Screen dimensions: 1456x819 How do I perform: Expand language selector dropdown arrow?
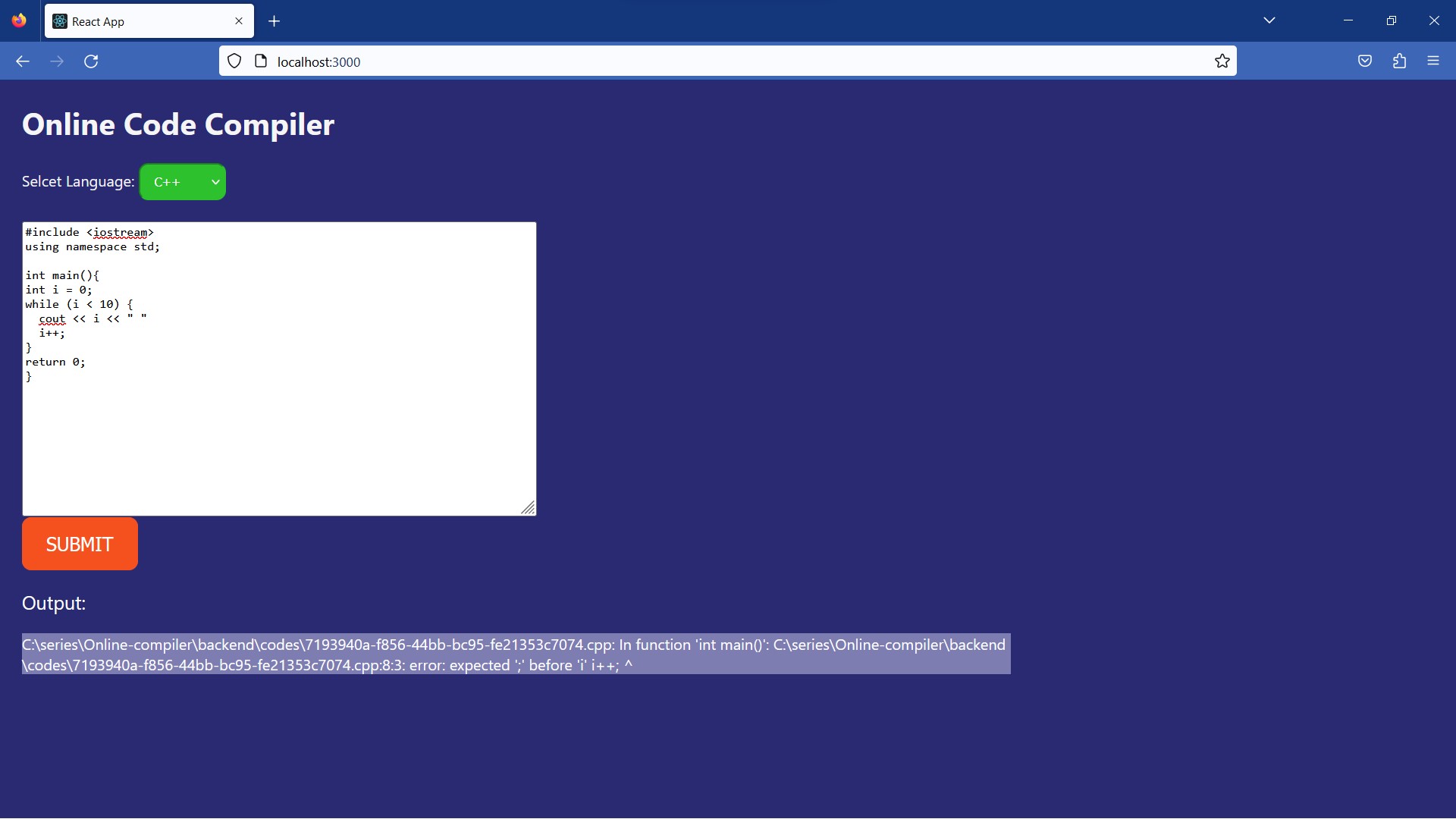point(214,181)
